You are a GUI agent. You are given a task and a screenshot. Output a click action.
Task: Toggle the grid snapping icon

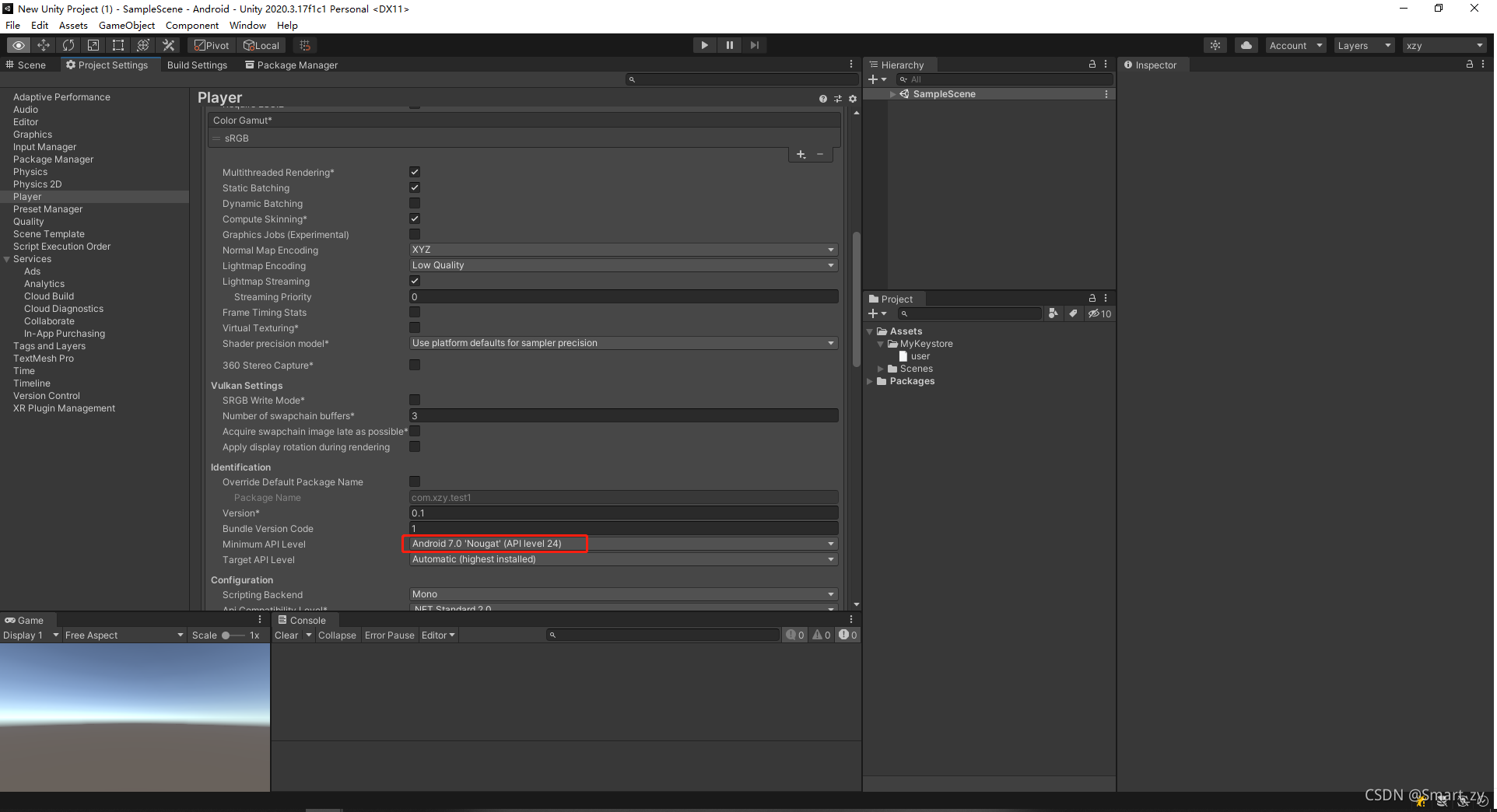tap(305, 45)
